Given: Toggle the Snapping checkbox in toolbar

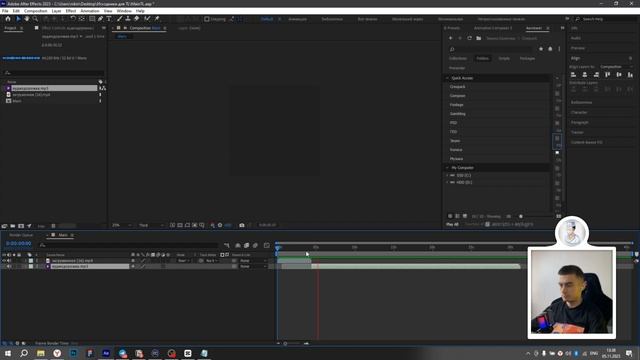Looking at the screenshot, I should 207,19.
